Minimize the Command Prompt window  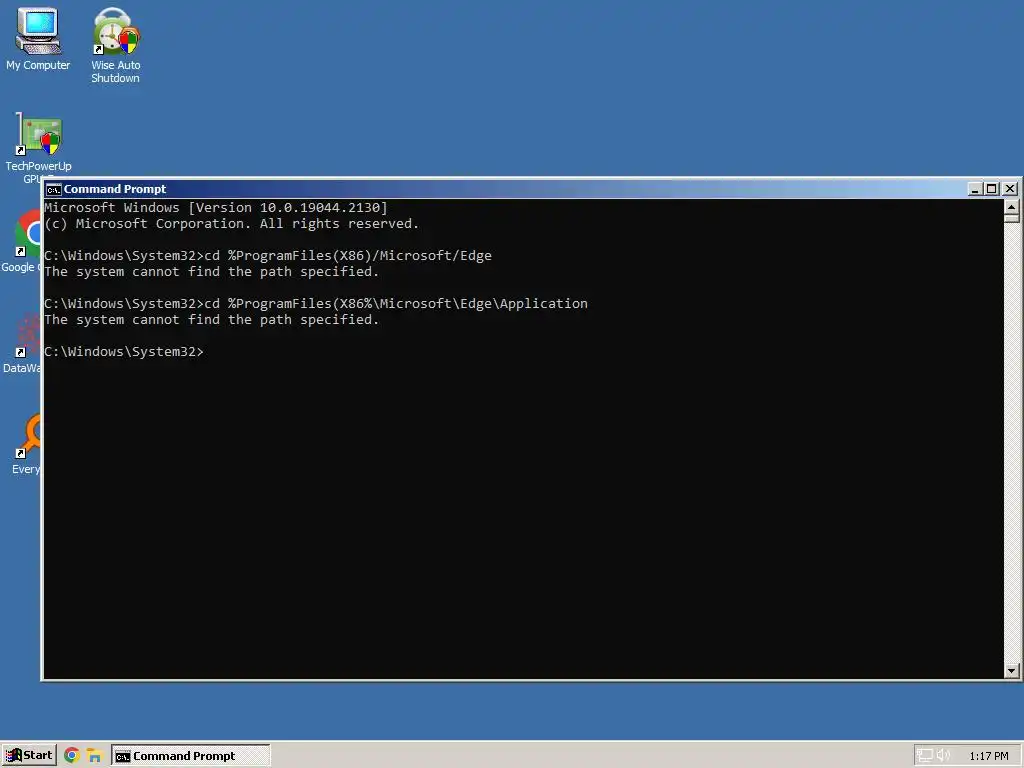click(x=975, y=189)
